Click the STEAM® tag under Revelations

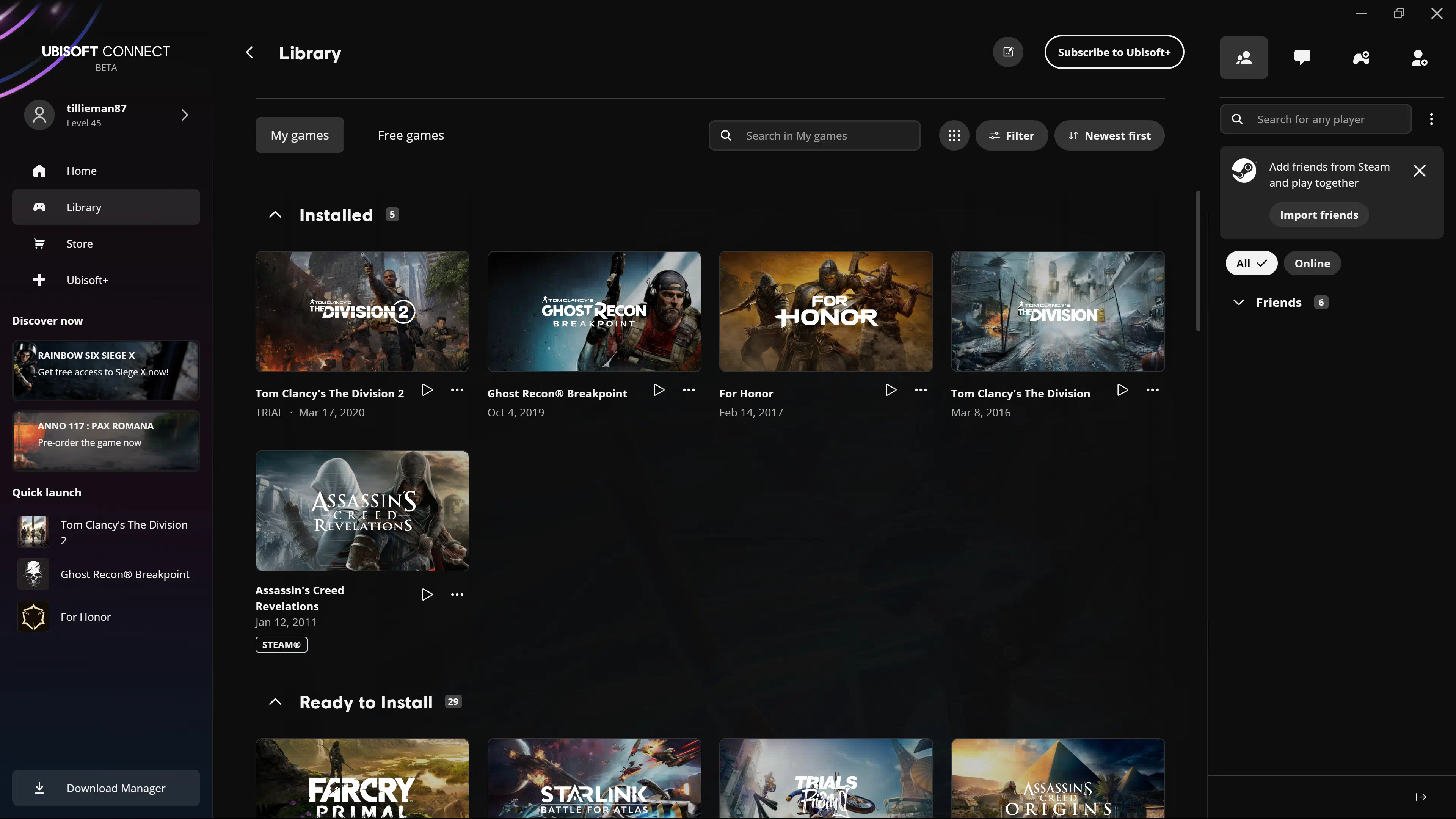tap(281, 645)
